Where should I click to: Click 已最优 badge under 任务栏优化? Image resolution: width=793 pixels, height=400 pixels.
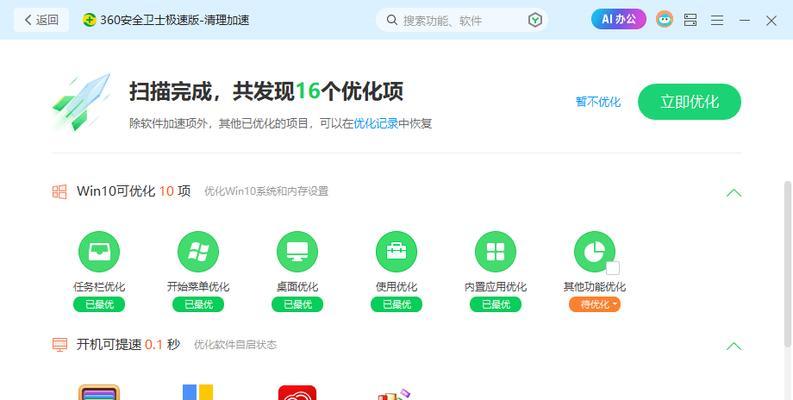(x=99, y=304)
